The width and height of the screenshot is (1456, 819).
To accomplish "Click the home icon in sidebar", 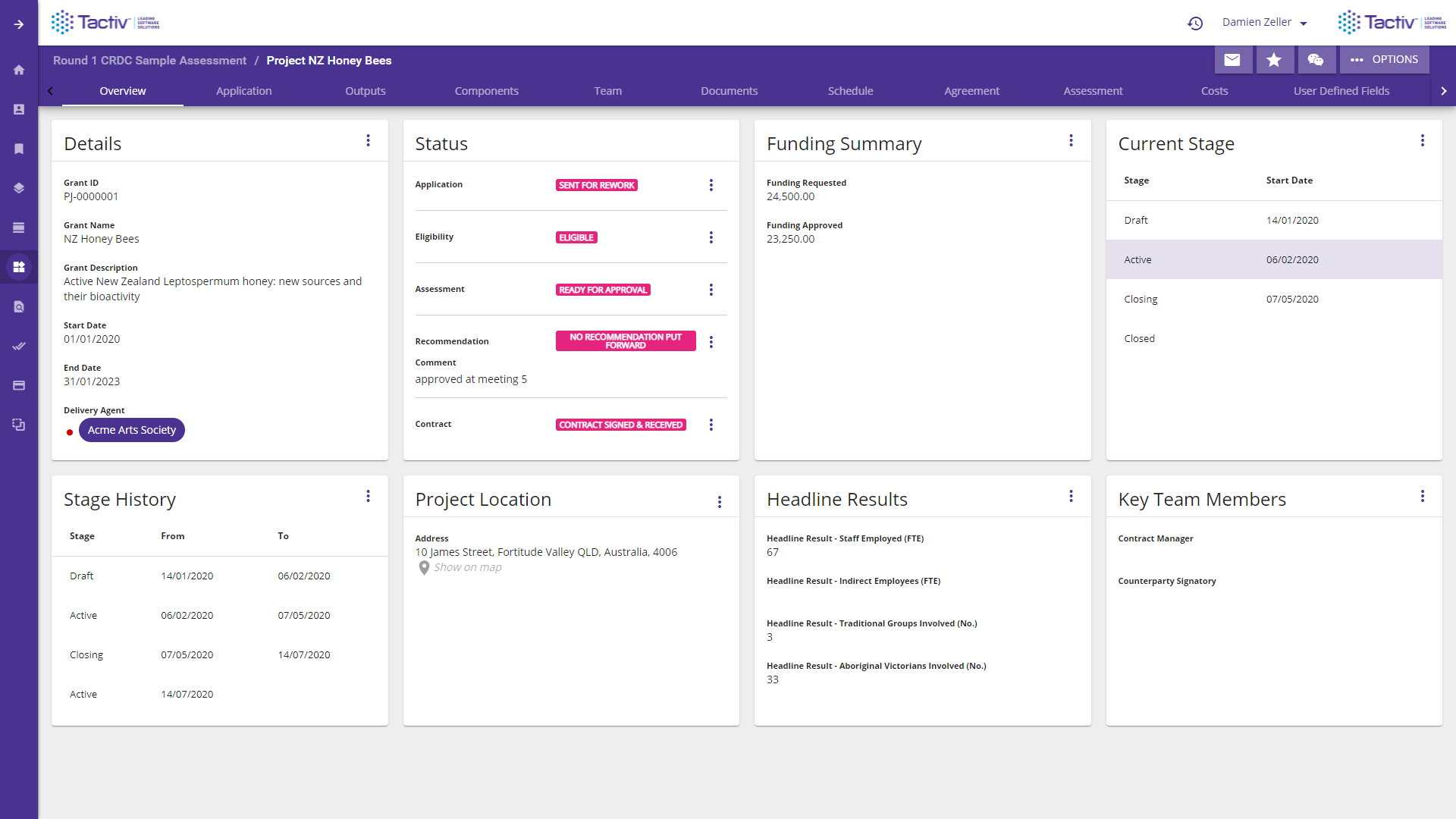I will [x=19, y=70].
